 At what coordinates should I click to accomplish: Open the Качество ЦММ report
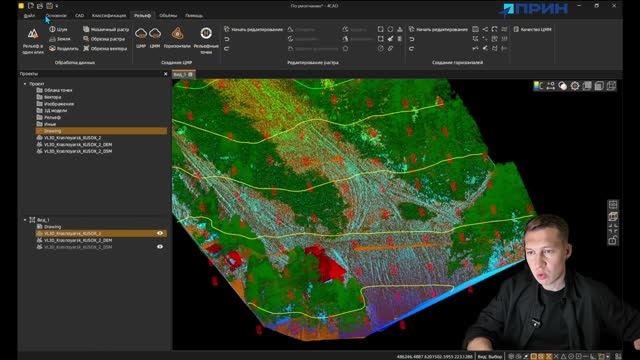click(533, 29)
